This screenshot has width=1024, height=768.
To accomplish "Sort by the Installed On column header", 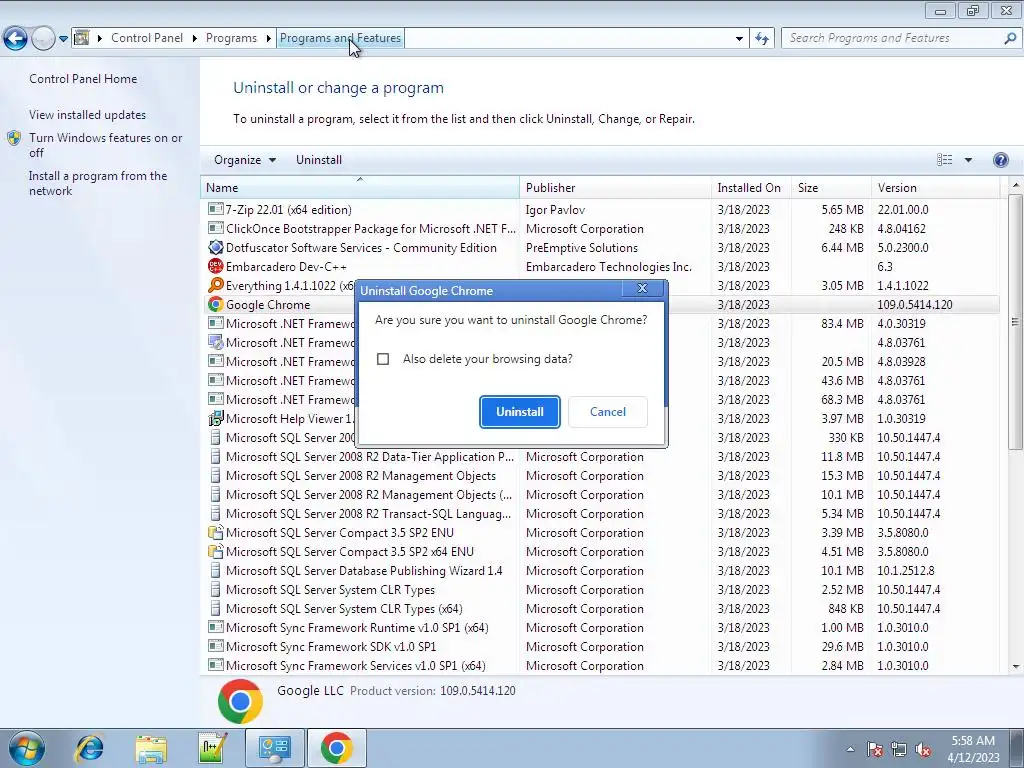I will [x=751, y=187].
